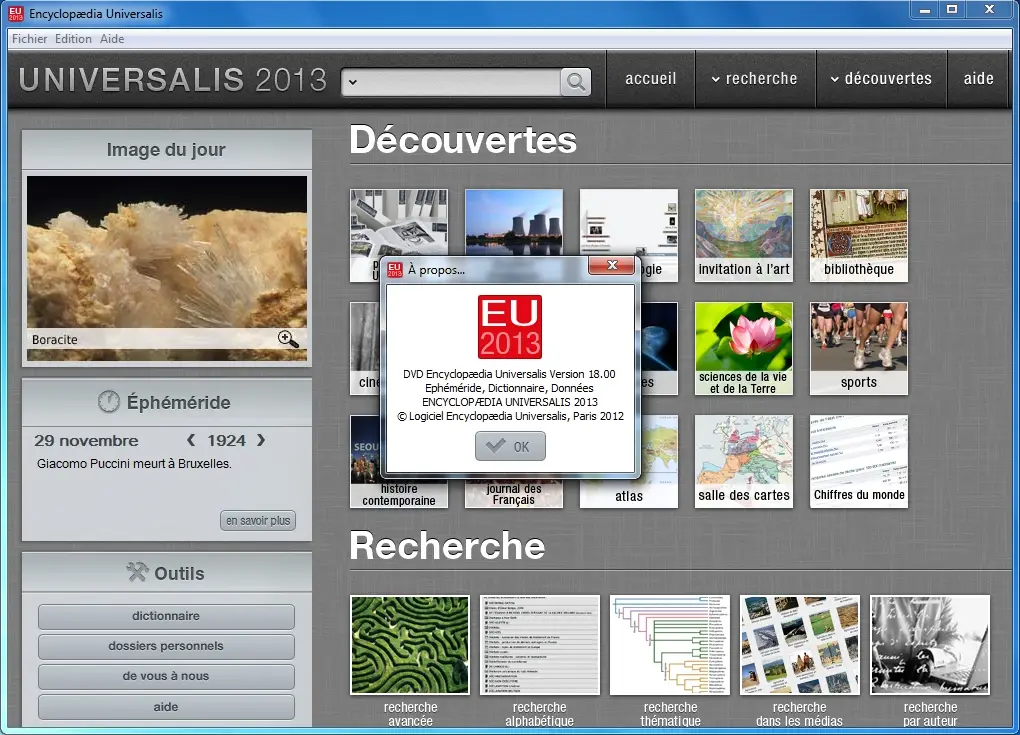The image size is (1020, 735).
Task: Expand the découvertes menu
Action: tap(881, 79)
